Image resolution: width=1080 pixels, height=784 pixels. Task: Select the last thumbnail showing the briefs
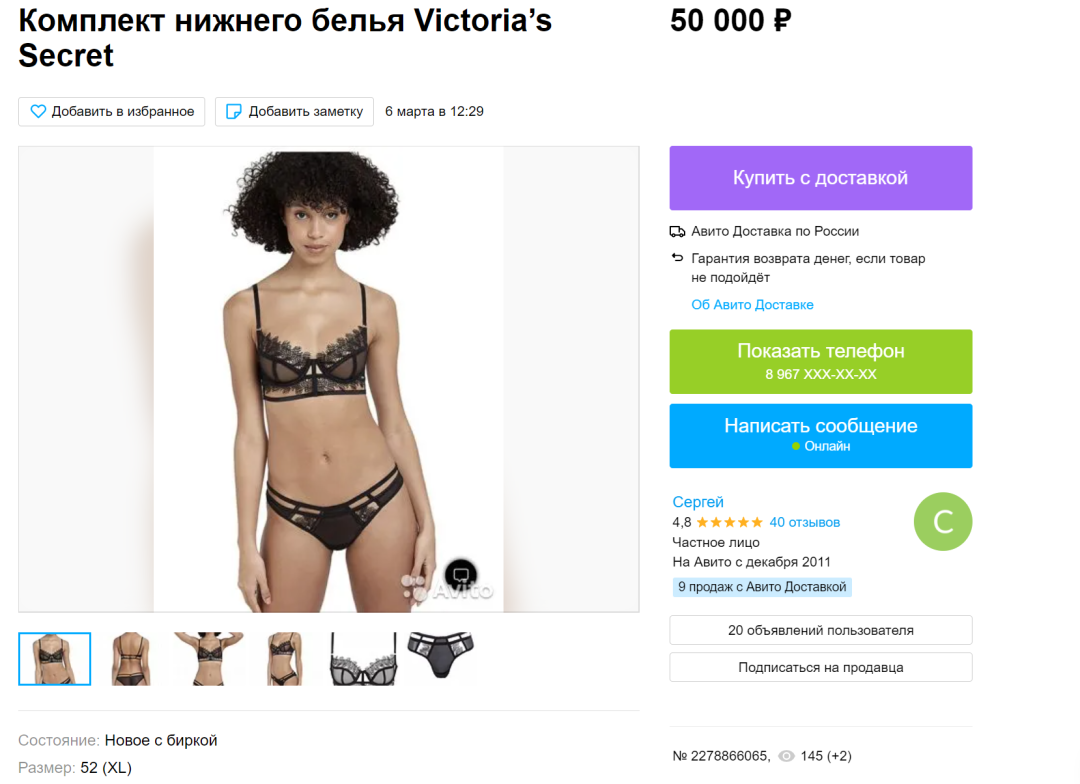point(440,658)
